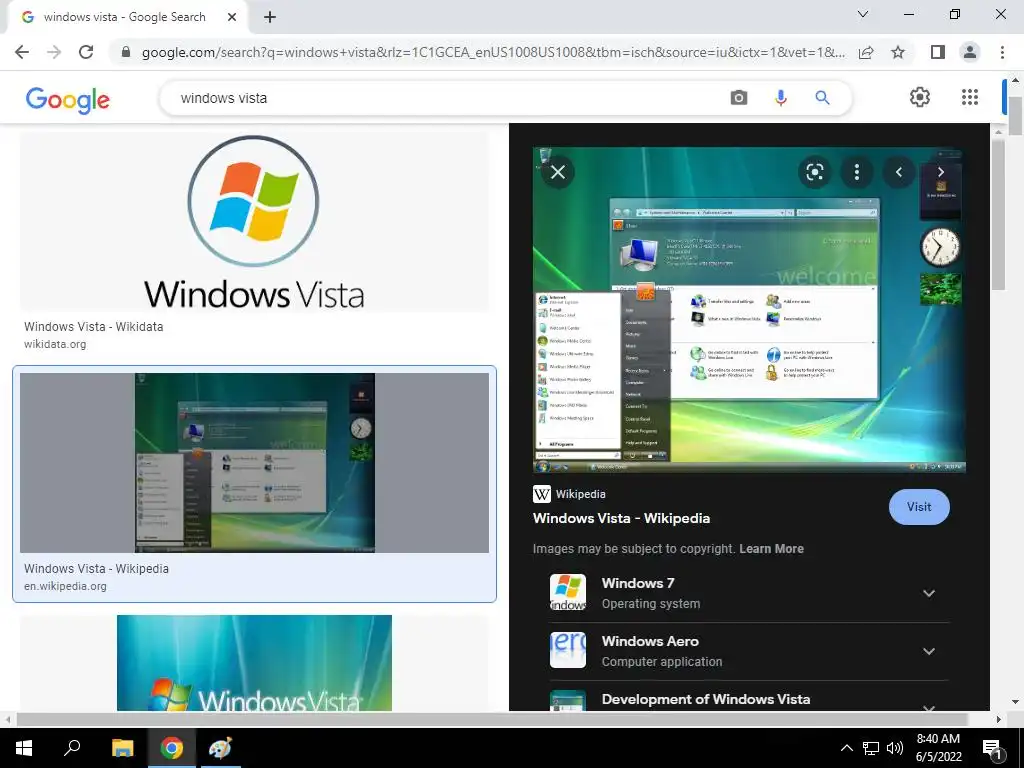Open the tab search dropdown arrow
This screenshot has width=1024, height=768.
863,14
